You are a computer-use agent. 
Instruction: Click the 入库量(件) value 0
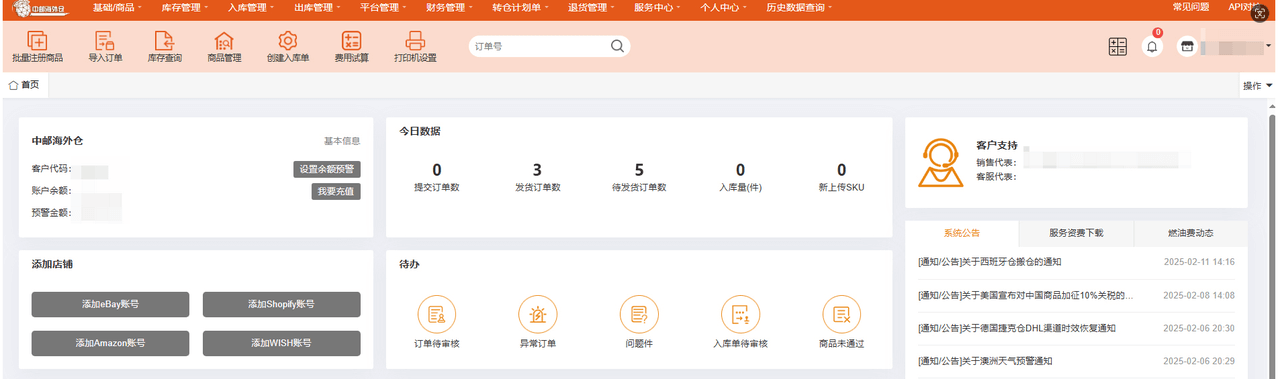click(740, 170)
